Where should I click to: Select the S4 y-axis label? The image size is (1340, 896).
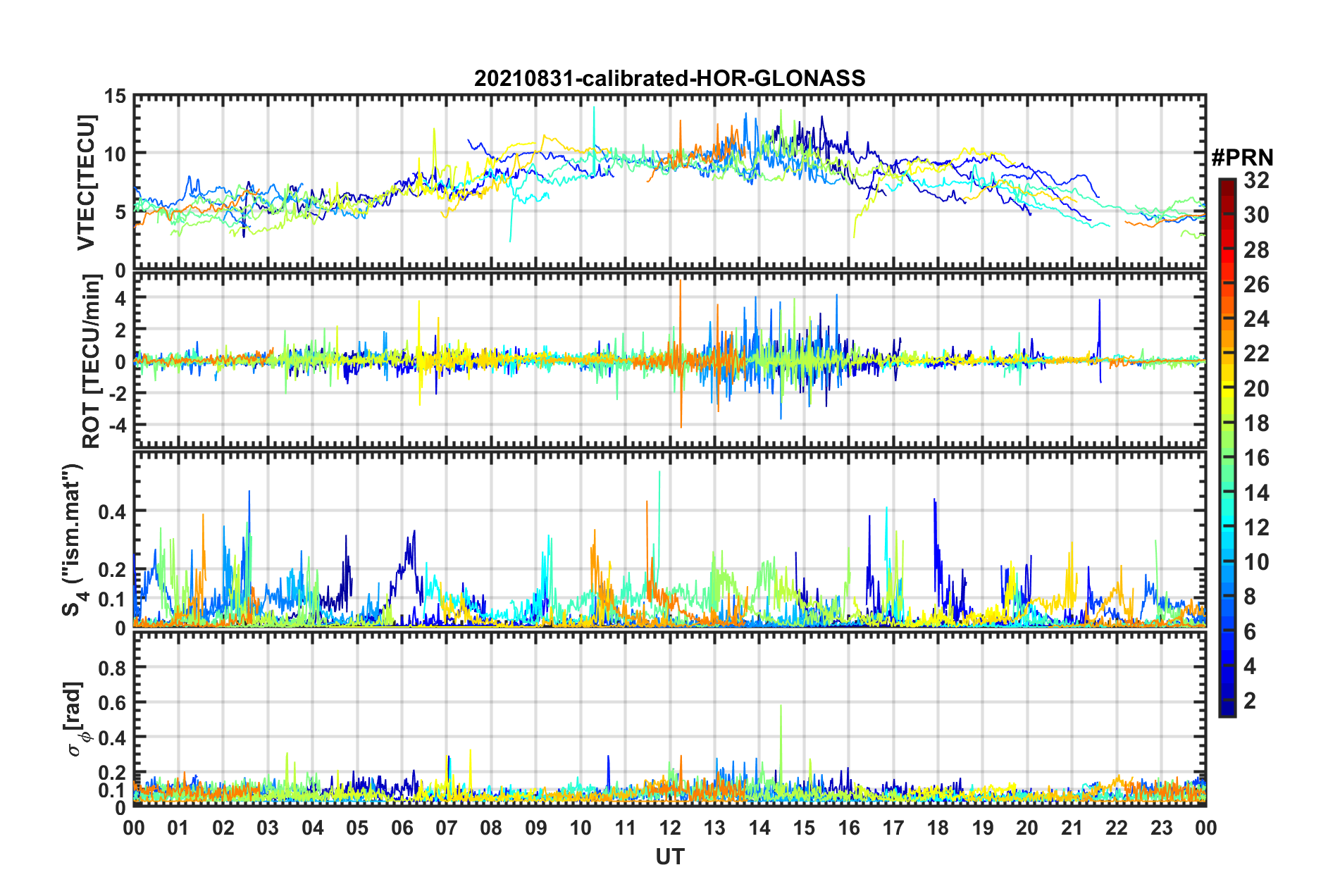(73, 540)
